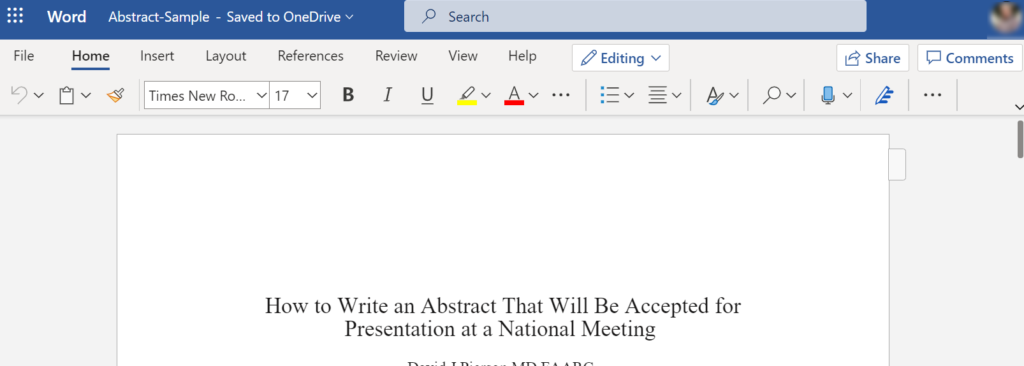Click the Paste clipboard icon
Screen dimensions: 1024x366
click(x=67, y=95)
